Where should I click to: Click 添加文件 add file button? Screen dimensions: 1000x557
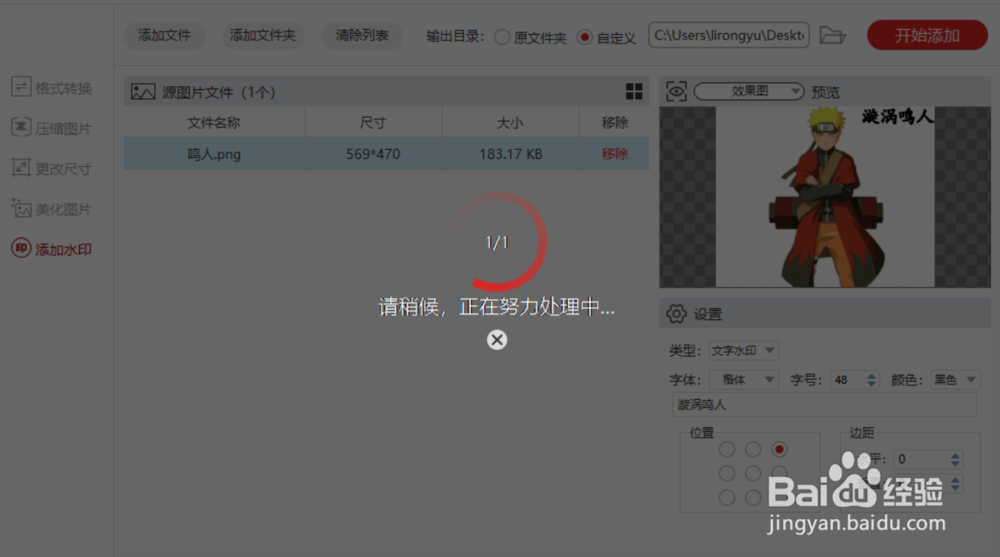tap(165, 35)
